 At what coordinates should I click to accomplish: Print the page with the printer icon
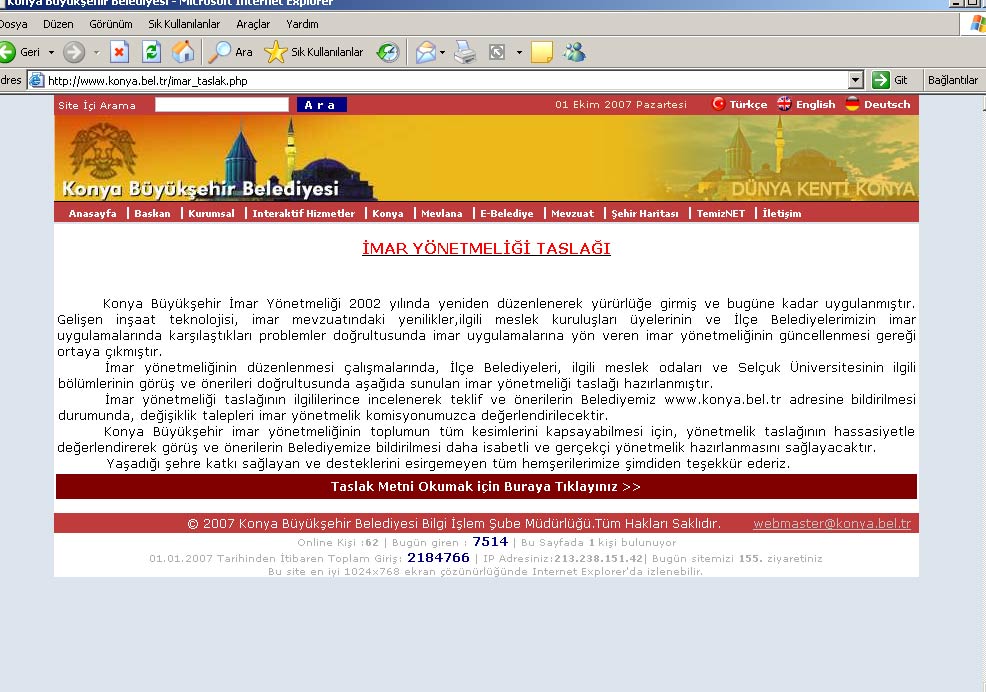point(465,52)
